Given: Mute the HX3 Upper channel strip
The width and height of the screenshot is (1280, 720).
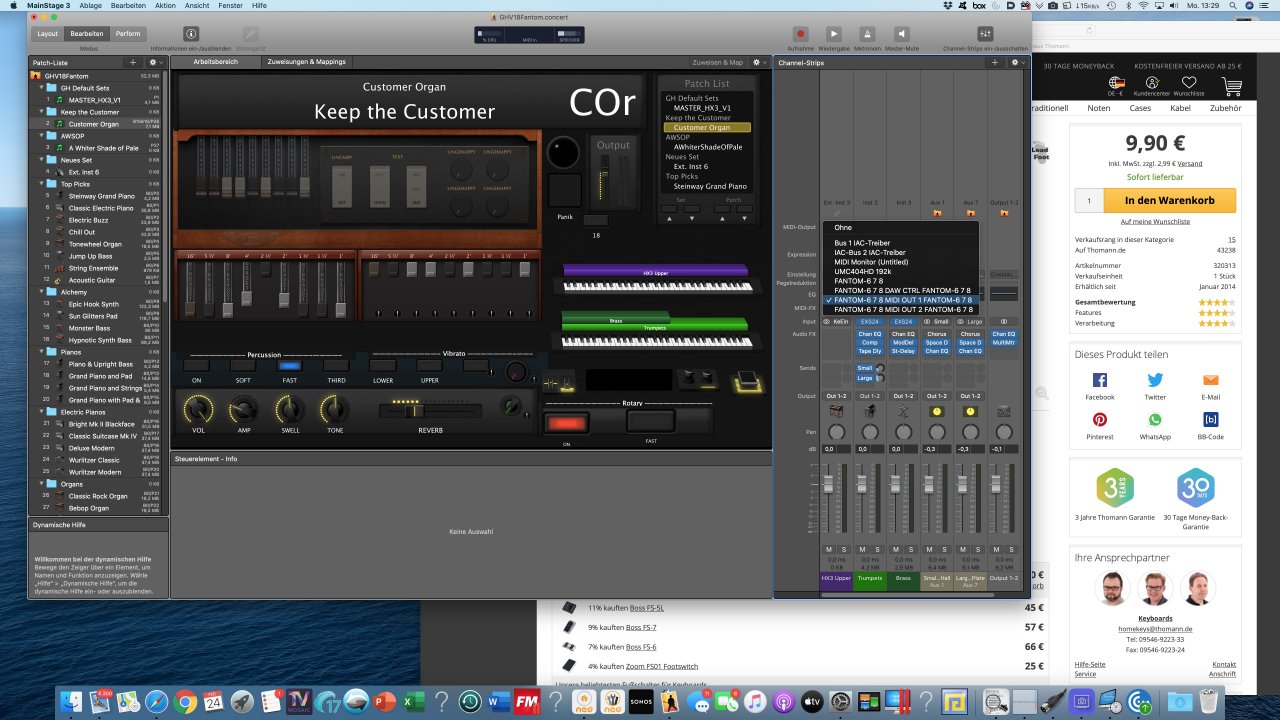Looking at the screenshot, I should [x=829, y=549].
